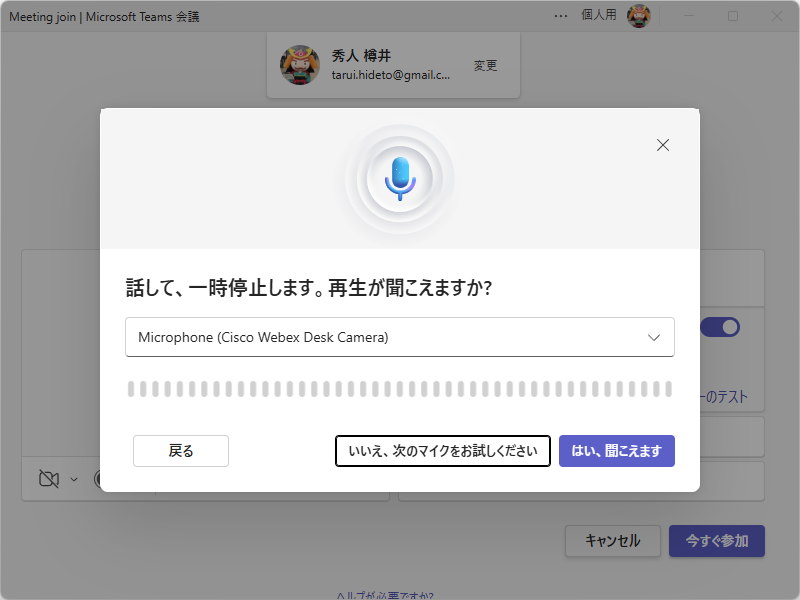
Task: Click キャンセル button in join window
Action: [613, 541]
